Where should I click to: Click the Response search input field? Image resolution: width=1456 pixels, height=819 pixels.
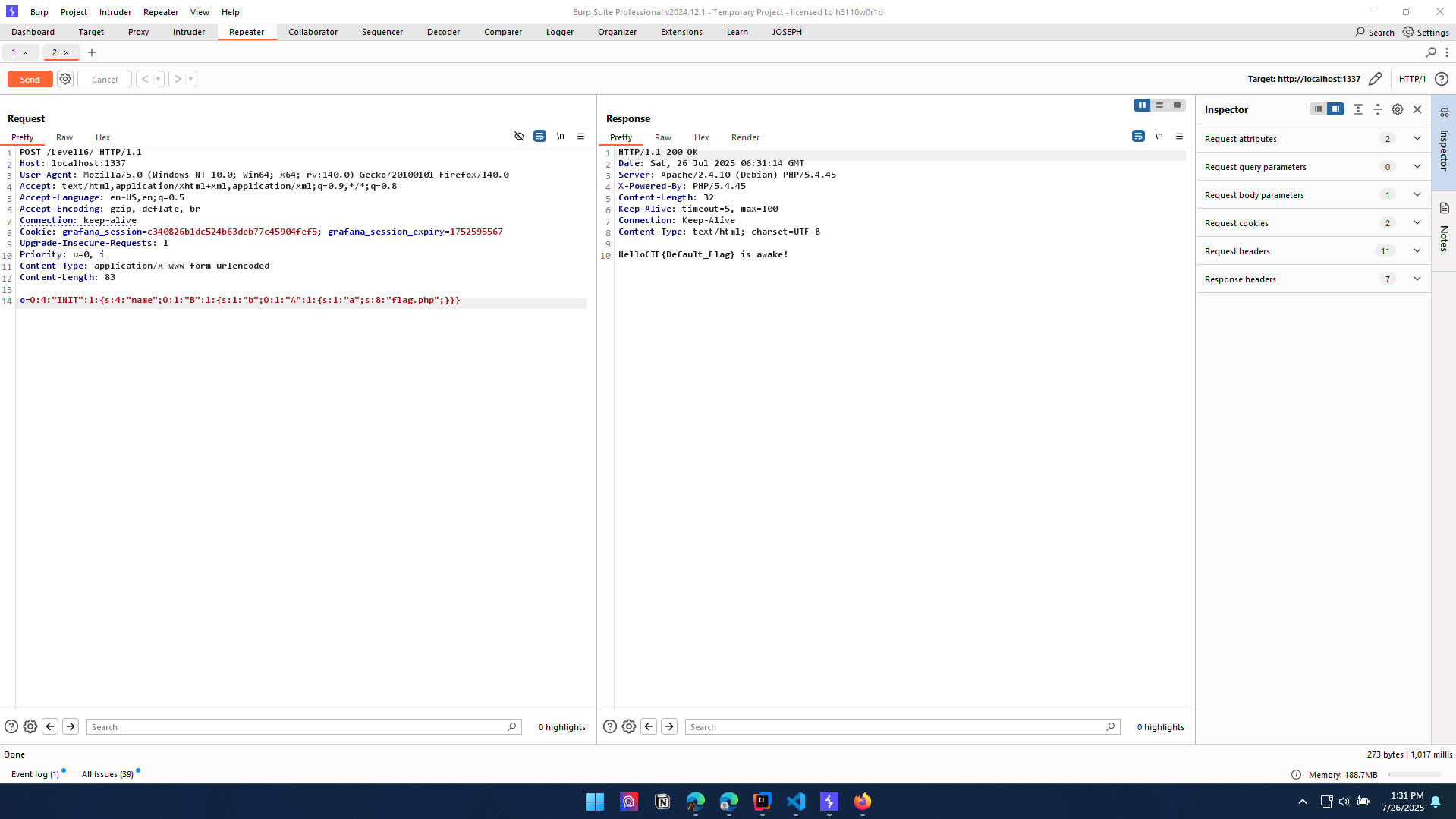click(895, 727)
